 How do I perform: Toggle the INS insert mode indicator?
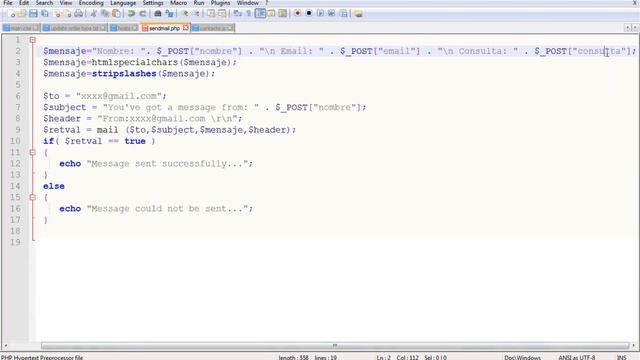coord(622,358)
